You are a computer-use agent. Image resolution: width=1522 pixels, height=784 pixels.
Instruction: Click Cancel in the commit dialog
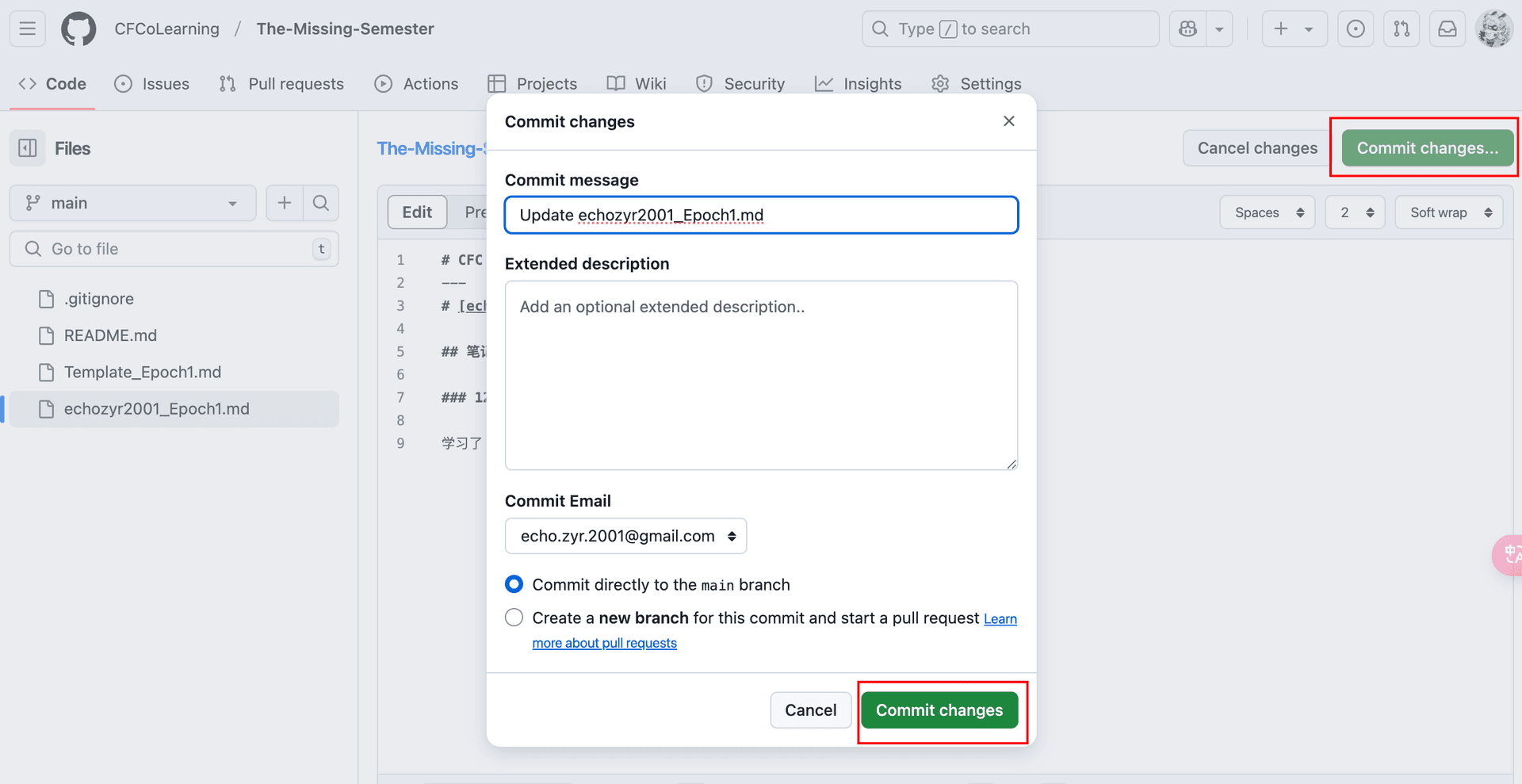point(810,710)
